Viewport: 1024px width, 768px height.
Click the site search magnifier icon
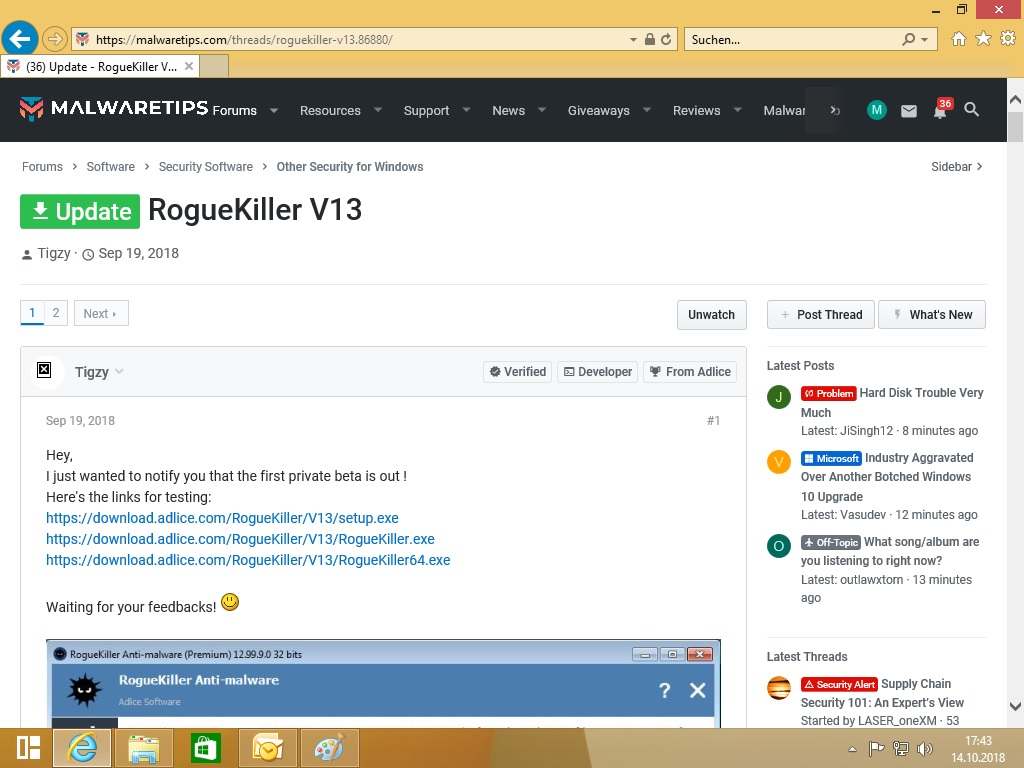972,110
